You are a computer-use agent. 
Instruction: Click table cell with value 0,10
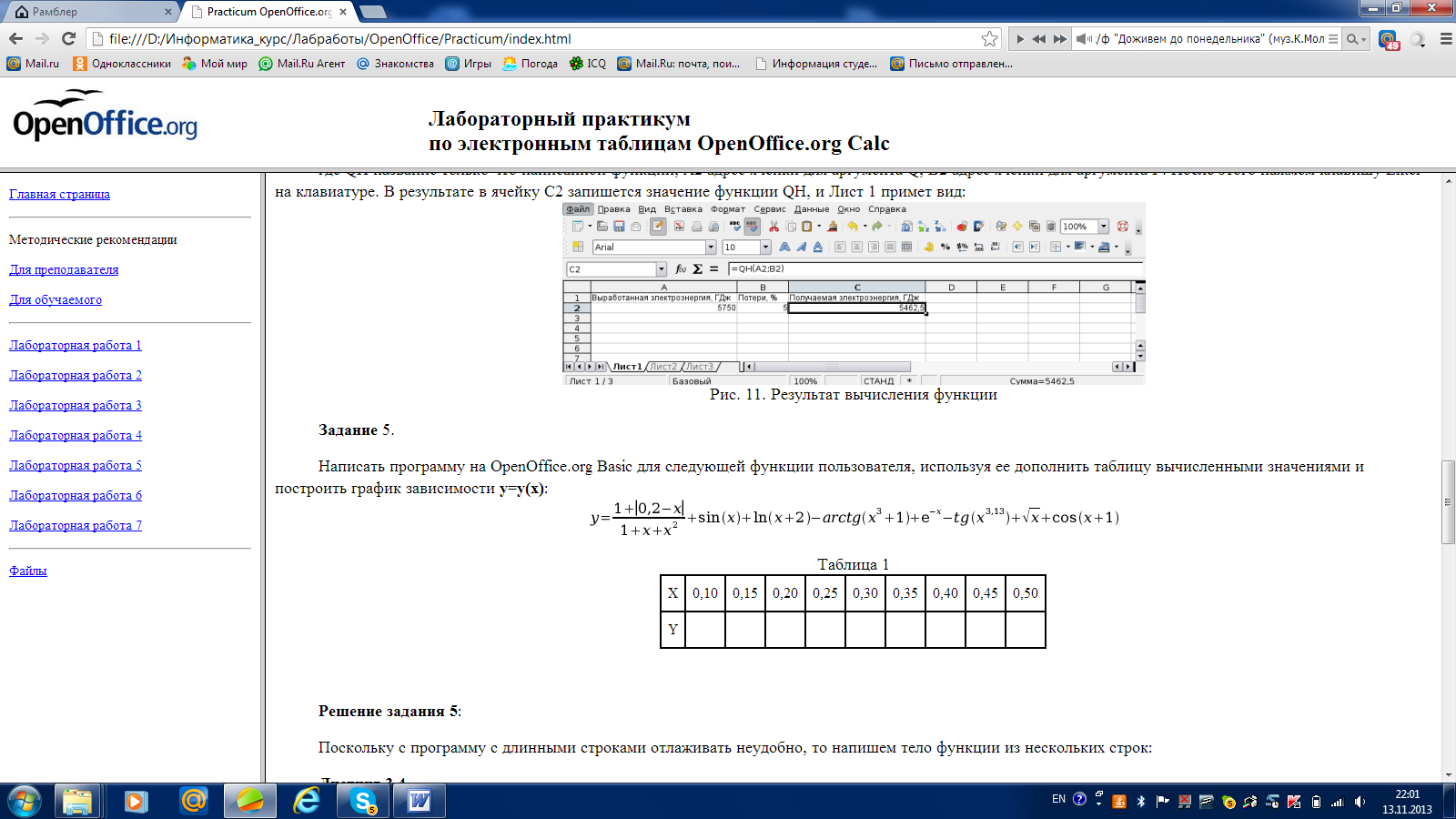pos(705,593)
